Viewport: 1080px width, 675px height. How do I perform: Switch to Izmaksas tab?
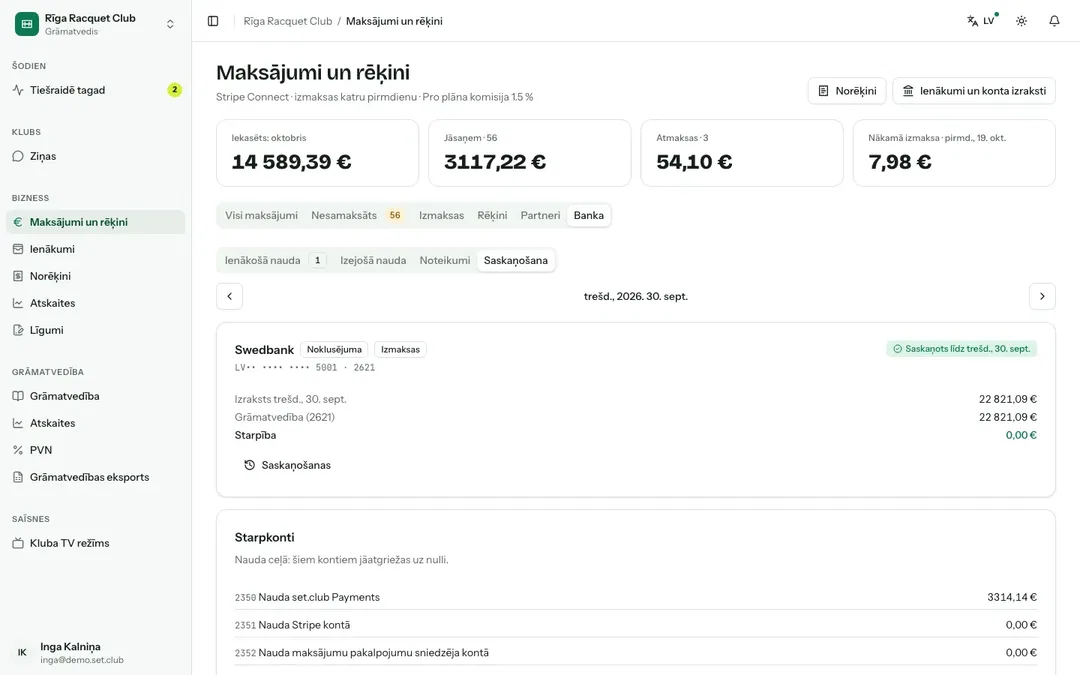(x=442, y=216)
